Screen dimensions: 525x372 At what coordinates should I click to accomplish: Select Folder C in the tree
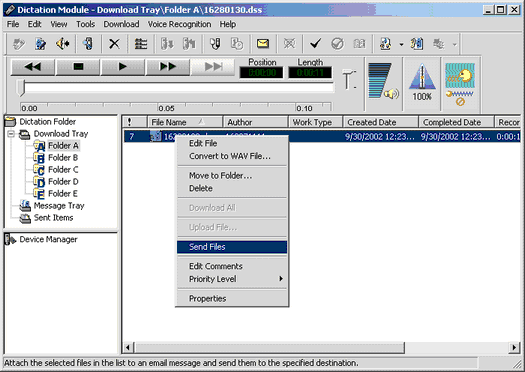tap(63, 170)
